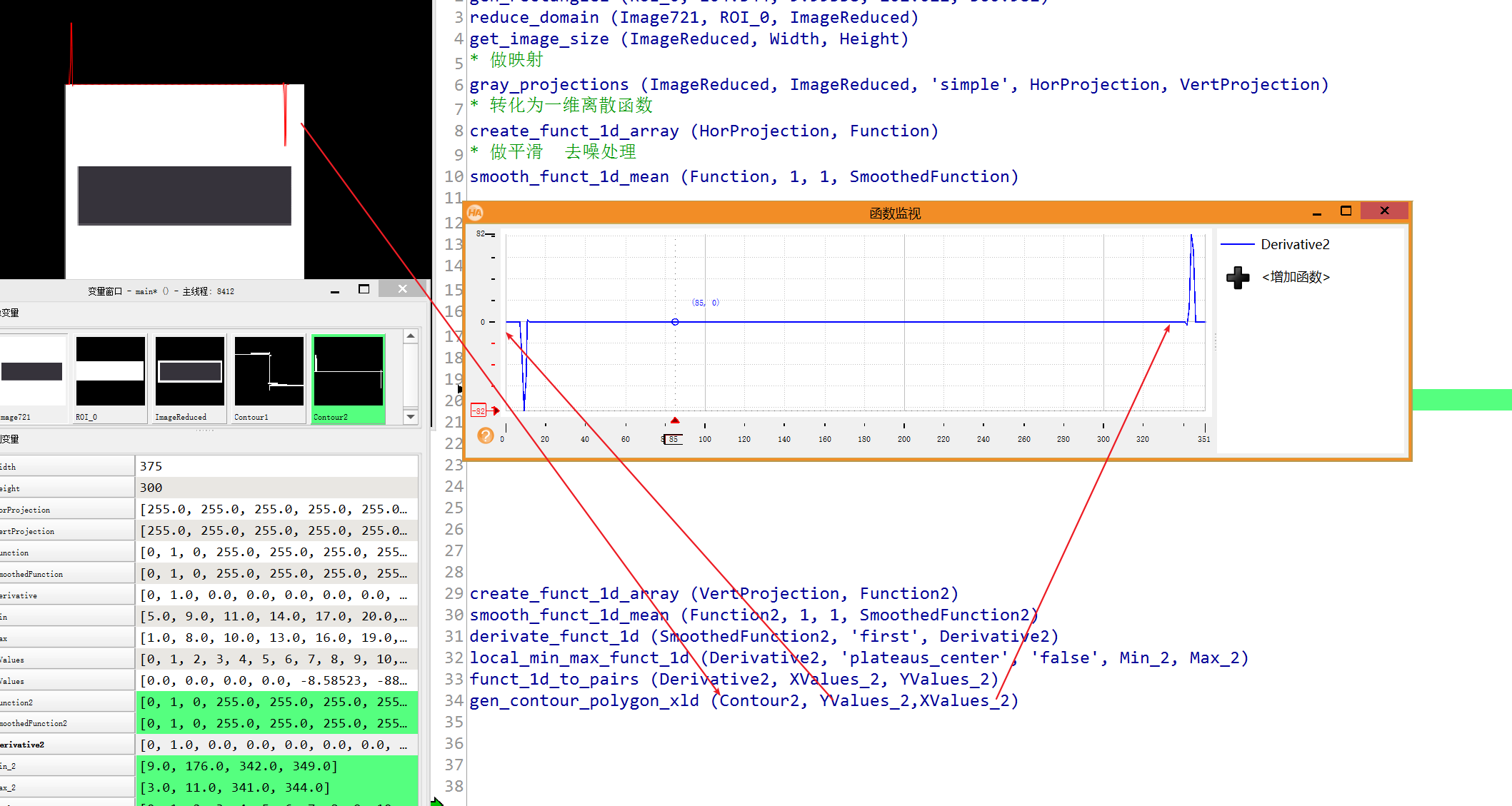Click the red triangle X-position marker
The width and height of the screenshot is (1512, 806).
pos(675,420)
